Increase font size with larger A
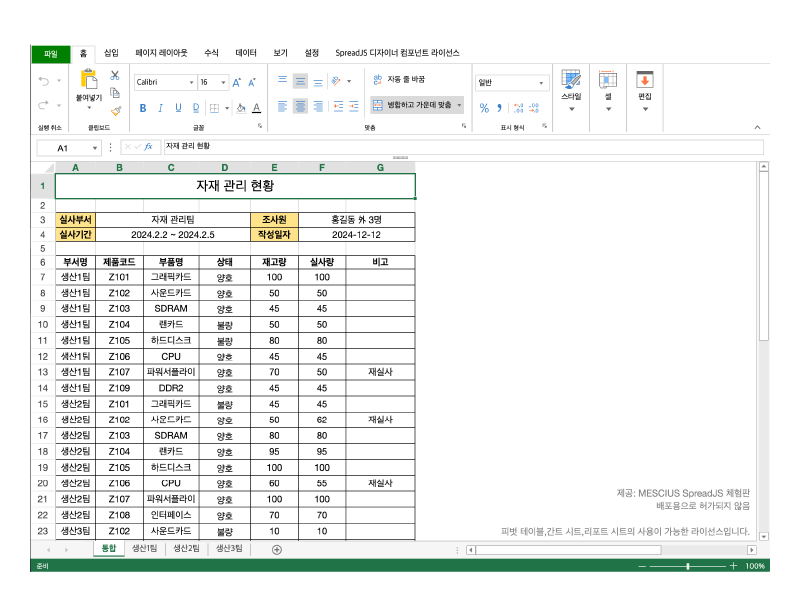Screen dimensions: 800x601 237,83
